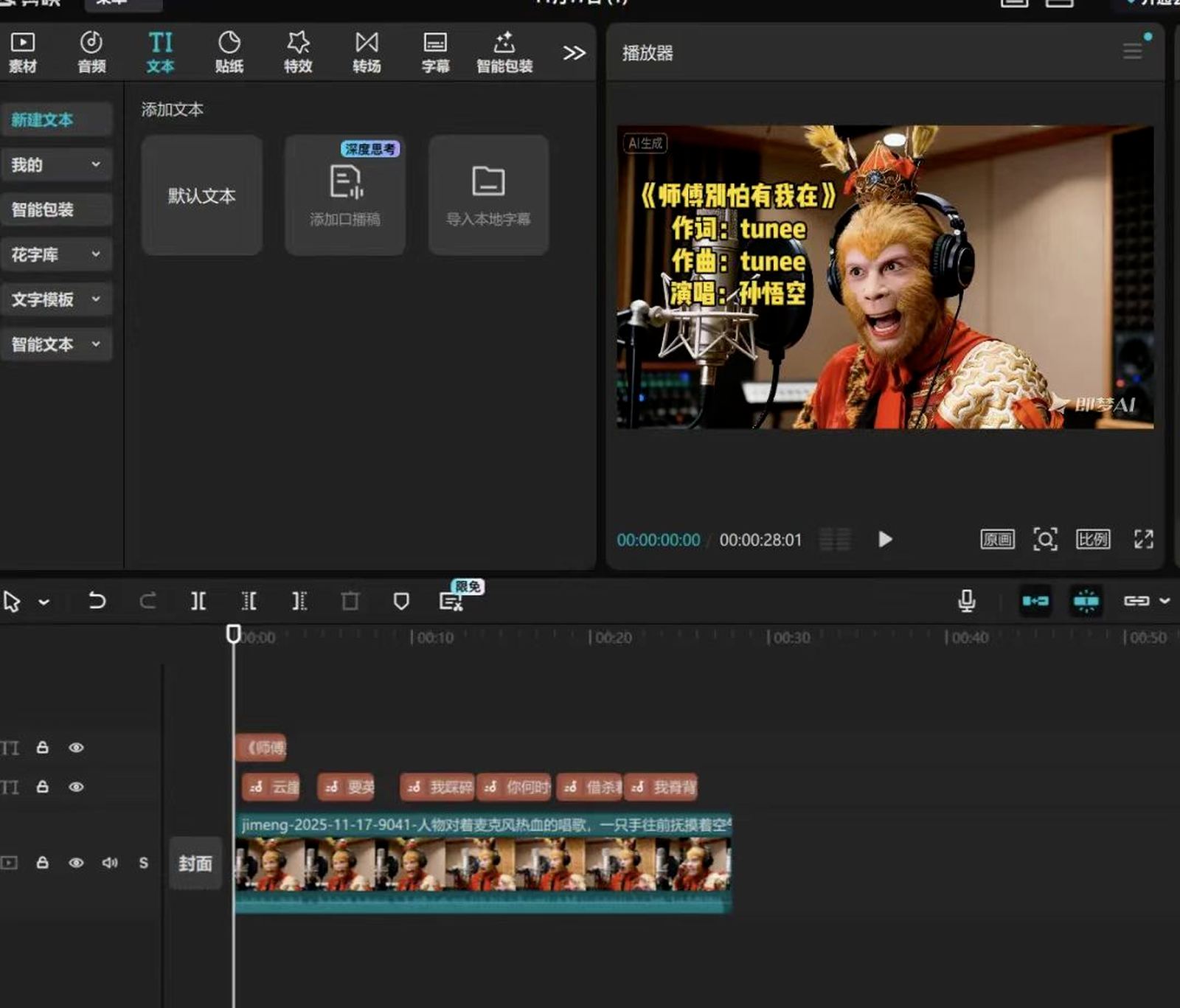Open the 转场 transitions panel
The width and height of the screenshot is (1180, 1008).
[x=367, y=52]
